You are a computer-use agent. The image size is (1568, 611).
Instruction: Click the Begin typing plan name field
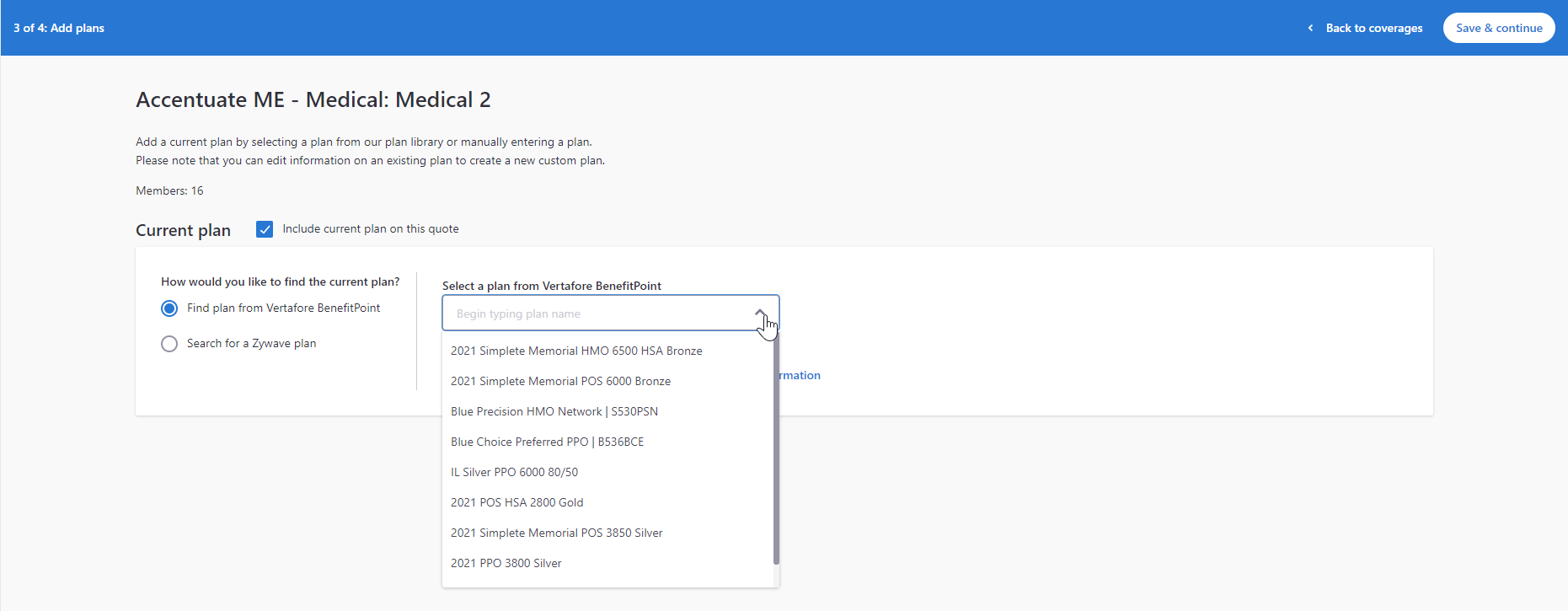coord(598,314)
